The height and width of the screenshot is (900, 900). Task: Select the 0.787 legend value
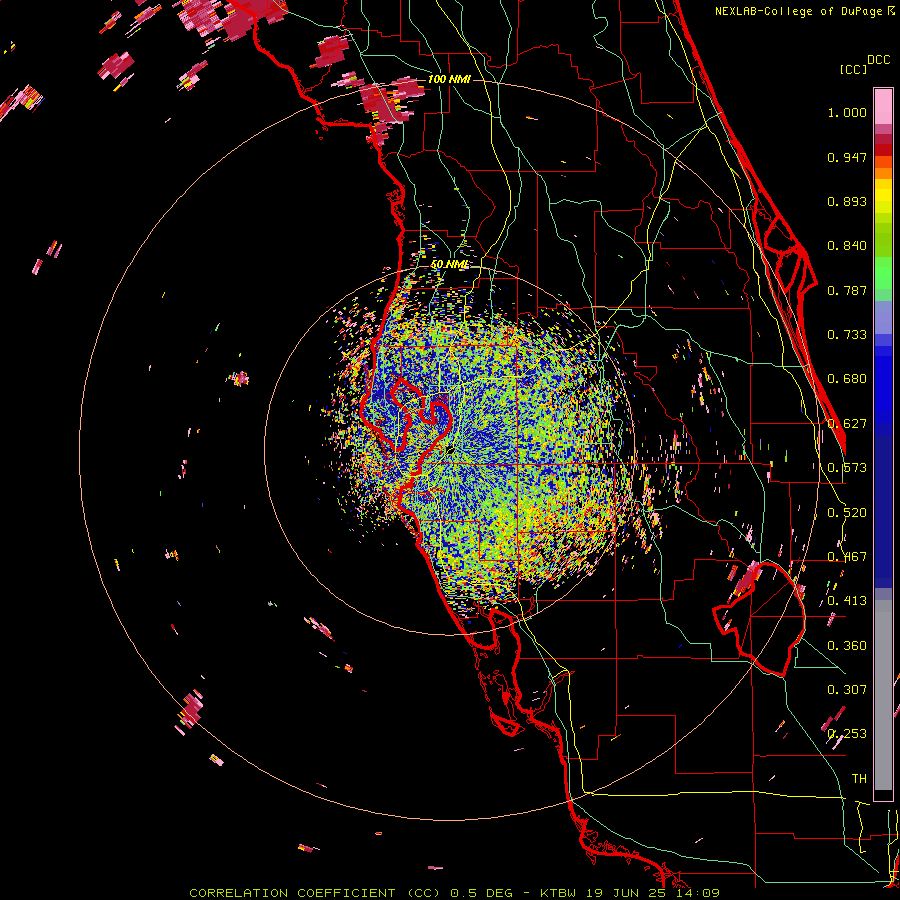tap(847, 290)
